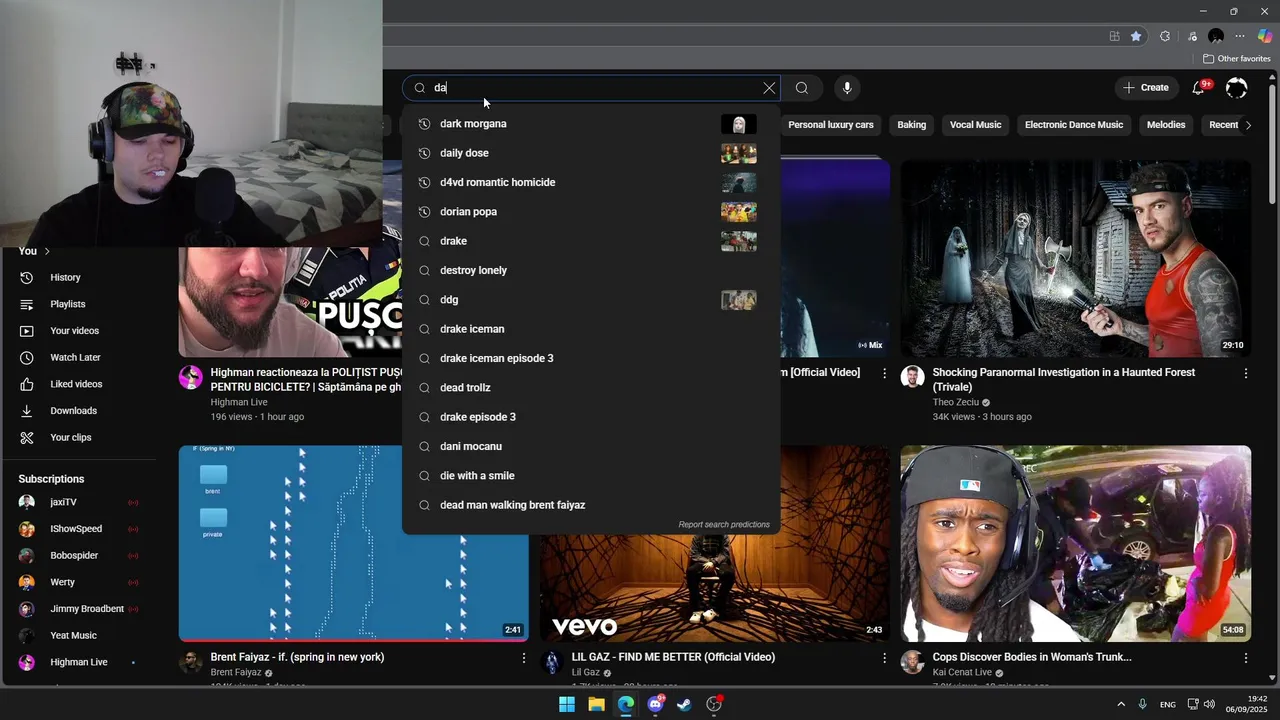Open more options for 'LIL GAZ - FIND ME BETTER'

(884, 658)
